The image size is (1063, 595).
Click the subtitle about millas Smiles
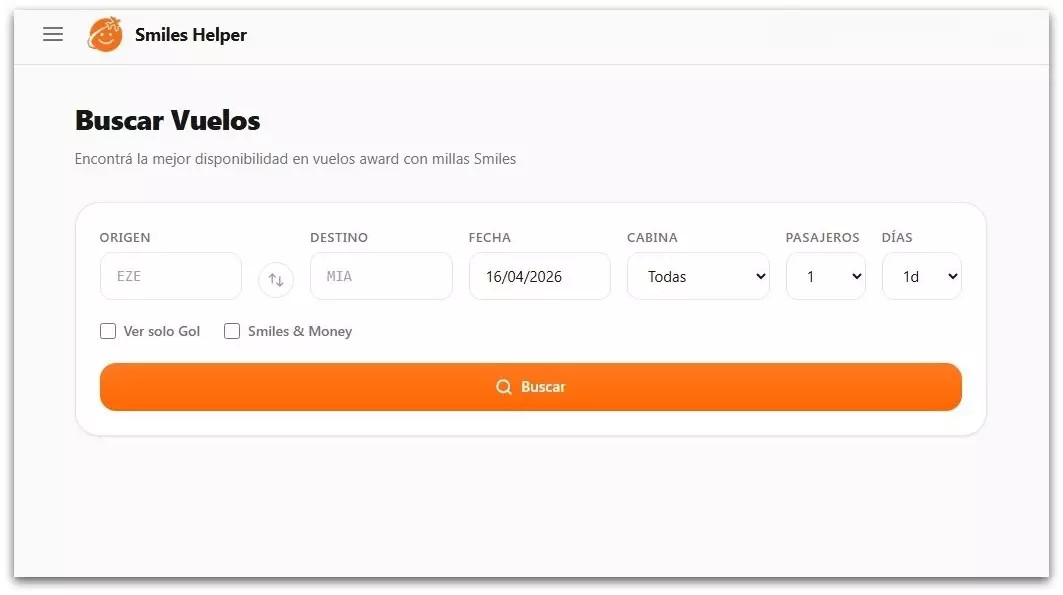pos(295,159)
